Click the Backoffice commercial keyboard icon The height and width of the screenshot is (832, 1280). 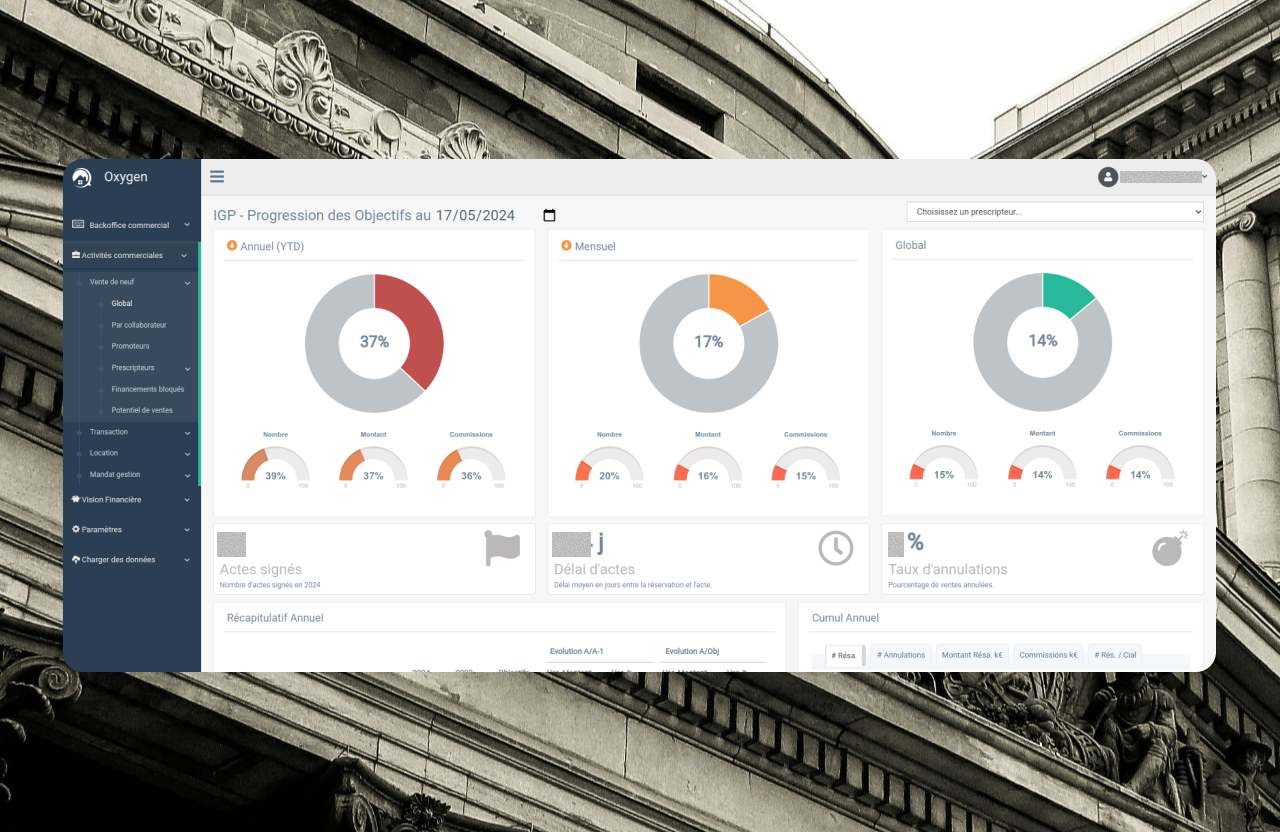78,225
